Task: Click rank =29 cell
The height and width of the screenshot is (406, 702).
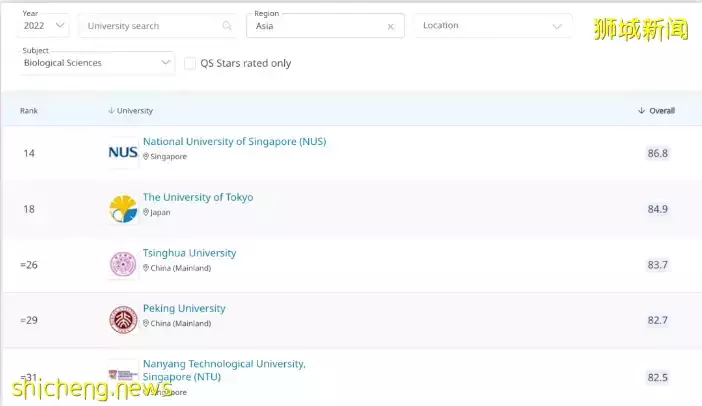Action: pos(29,320)
